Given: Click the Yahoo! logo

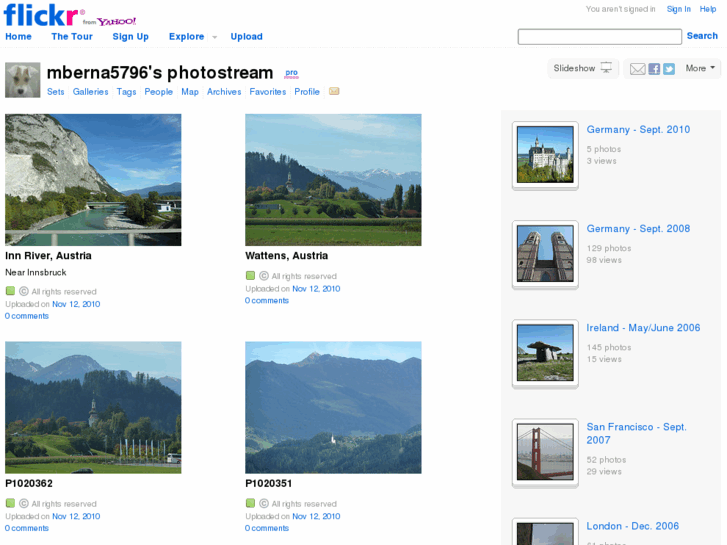Looking at the screenshot, I should [116, 21].
